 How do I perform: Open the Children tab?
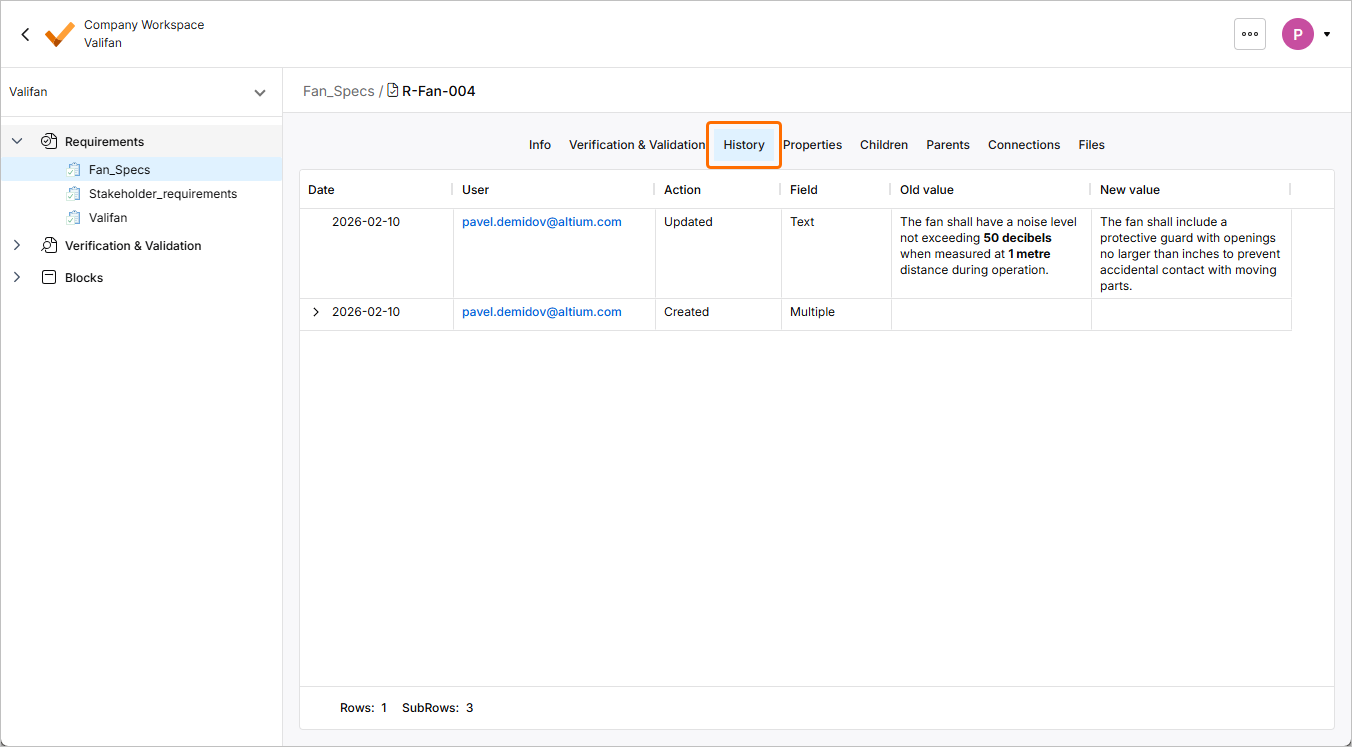pos(884,145)
